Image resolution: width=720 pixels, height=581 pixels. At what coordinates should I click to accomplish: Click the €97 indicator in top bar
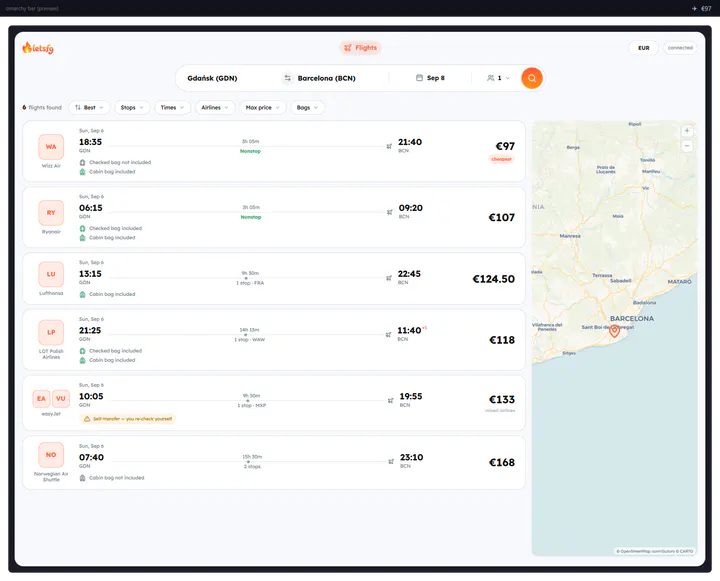point(706,8)
